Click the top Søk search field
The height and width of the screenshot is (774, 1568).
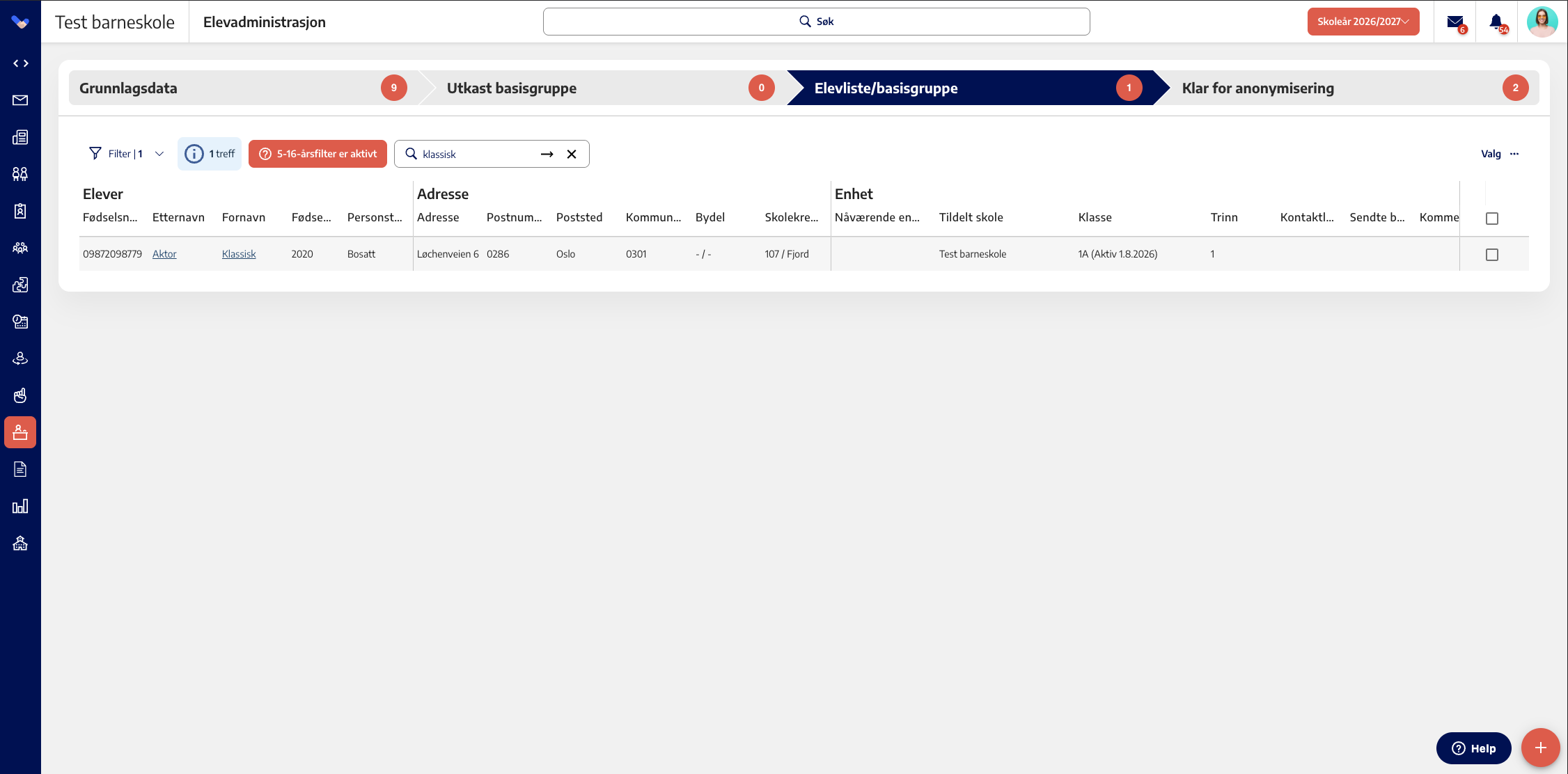pos(816,22)
